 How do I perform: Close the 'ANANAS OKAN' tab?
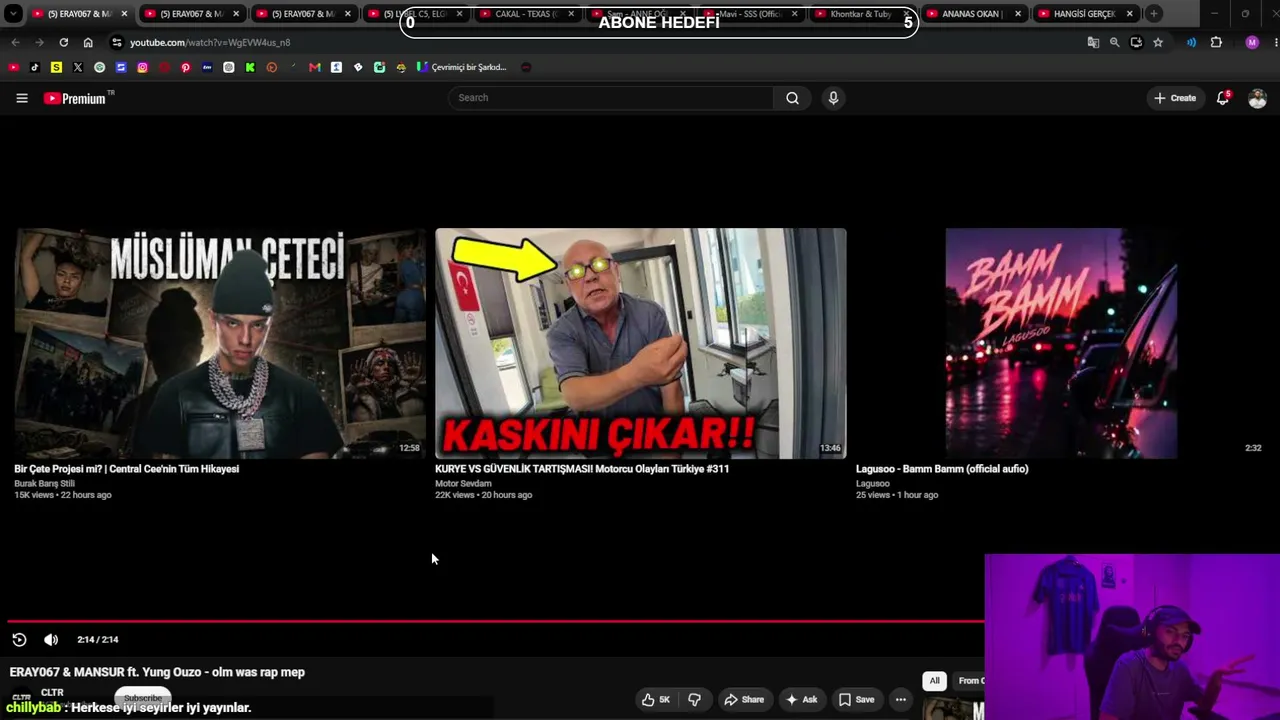pos(1018,14)
